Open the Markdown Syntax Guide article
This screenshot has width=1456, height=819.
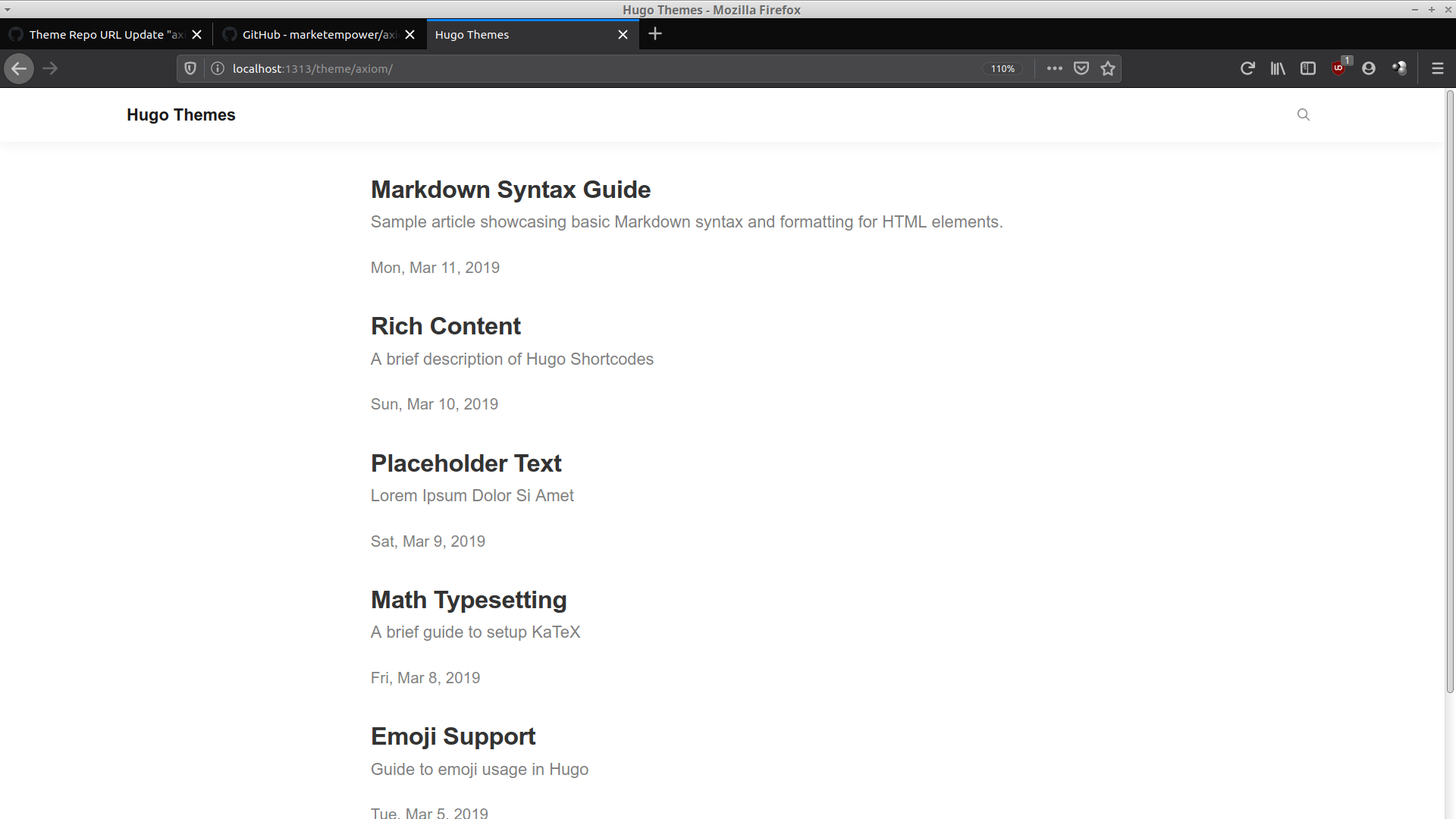click(x=510, y=190)
